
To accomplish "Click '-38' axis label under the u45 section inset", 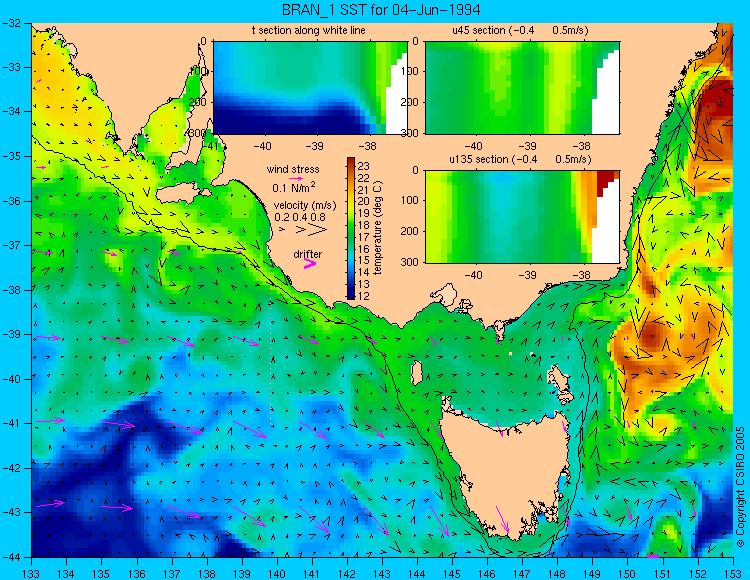I will click(582, 146).
